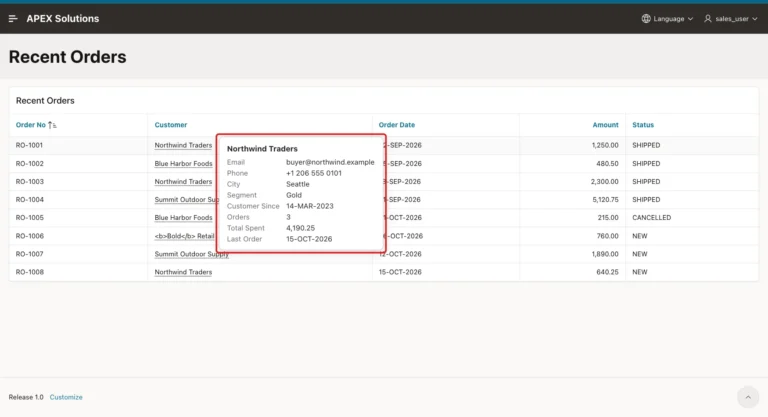Click the sales_user person icon
Screen dimensions: 768x417
(x=708, y=19)
